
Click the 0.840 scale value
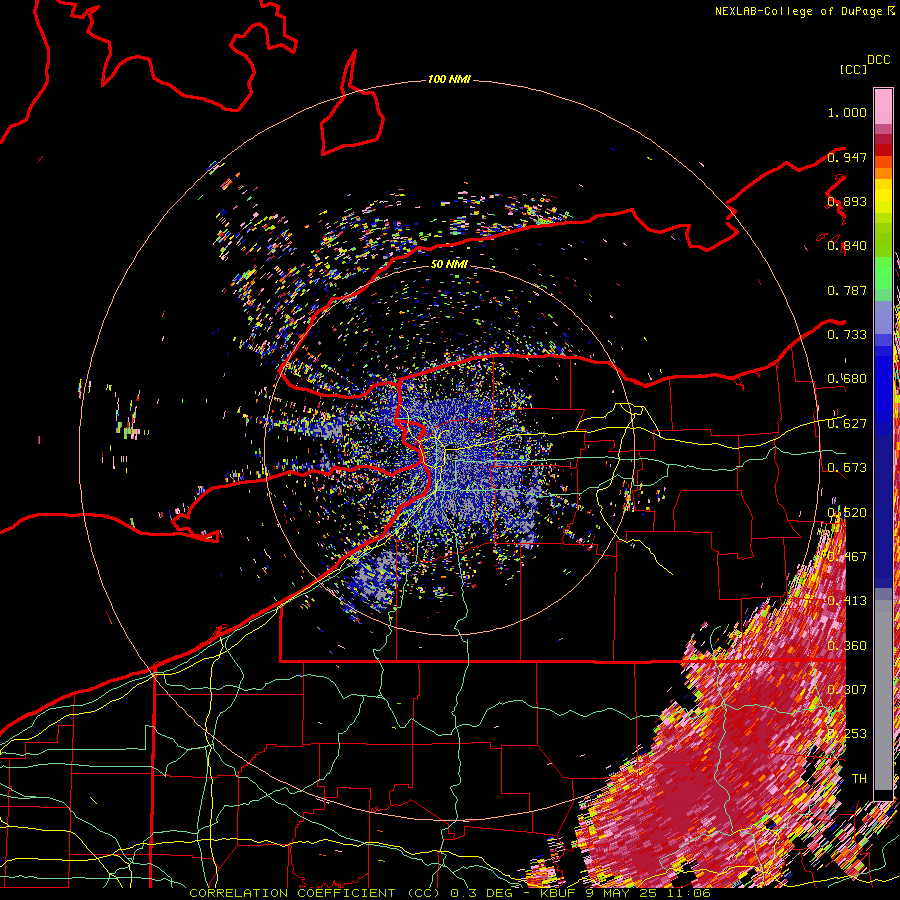(847, 246)
